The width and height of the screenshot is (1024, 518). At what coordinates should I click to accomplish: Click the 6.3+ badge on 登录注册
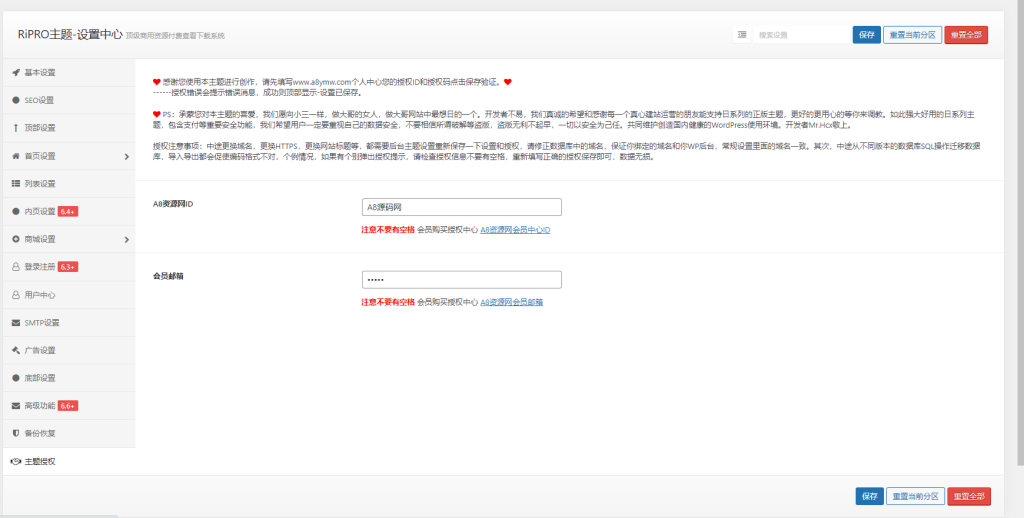coord(68,267)
